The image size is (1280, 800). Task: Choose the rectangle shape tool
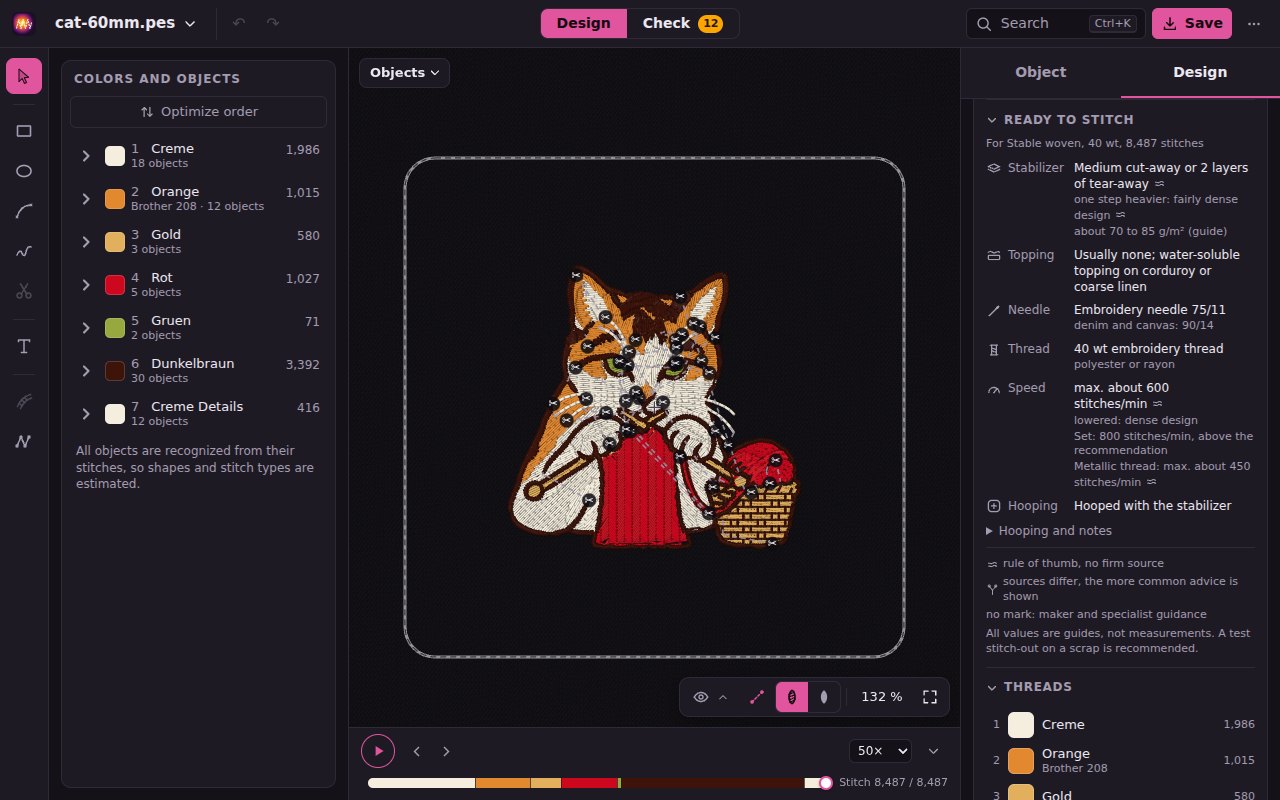[x=24, y=131]
